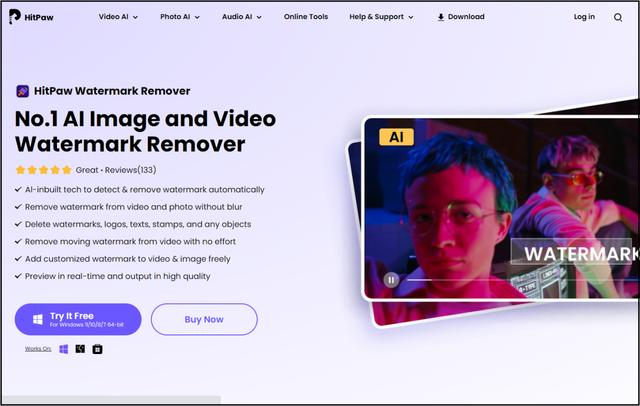The width and height of the screenshot is (640, 406).
Task: Click "Add customized watermark to video & image freely"
Action: tap(128, 259)
